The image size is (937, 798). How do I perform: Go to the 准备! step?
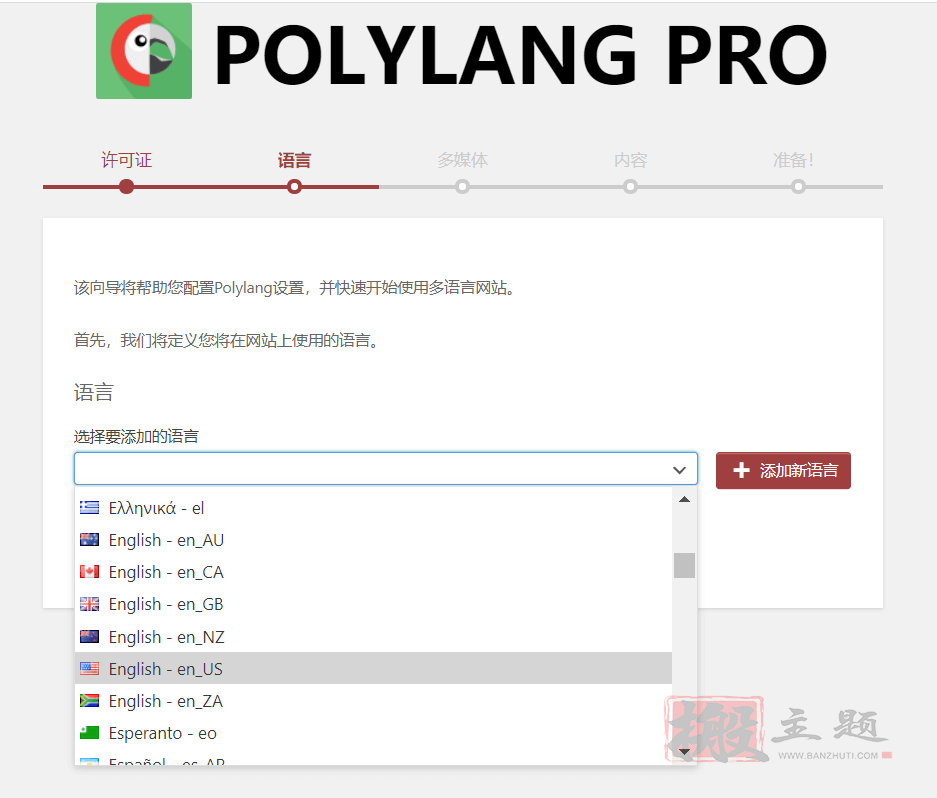793,160
